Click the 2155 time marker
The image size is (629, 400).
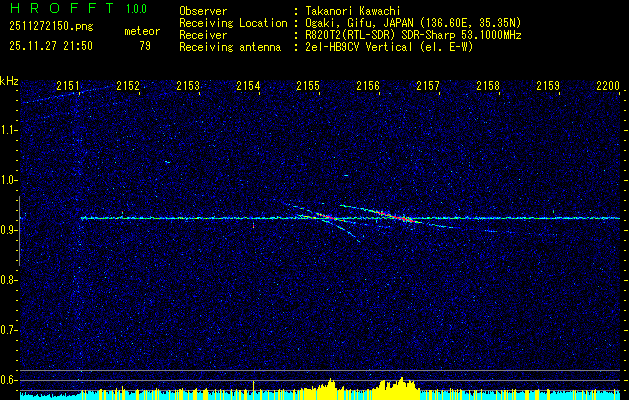click(x=308, y=85)
